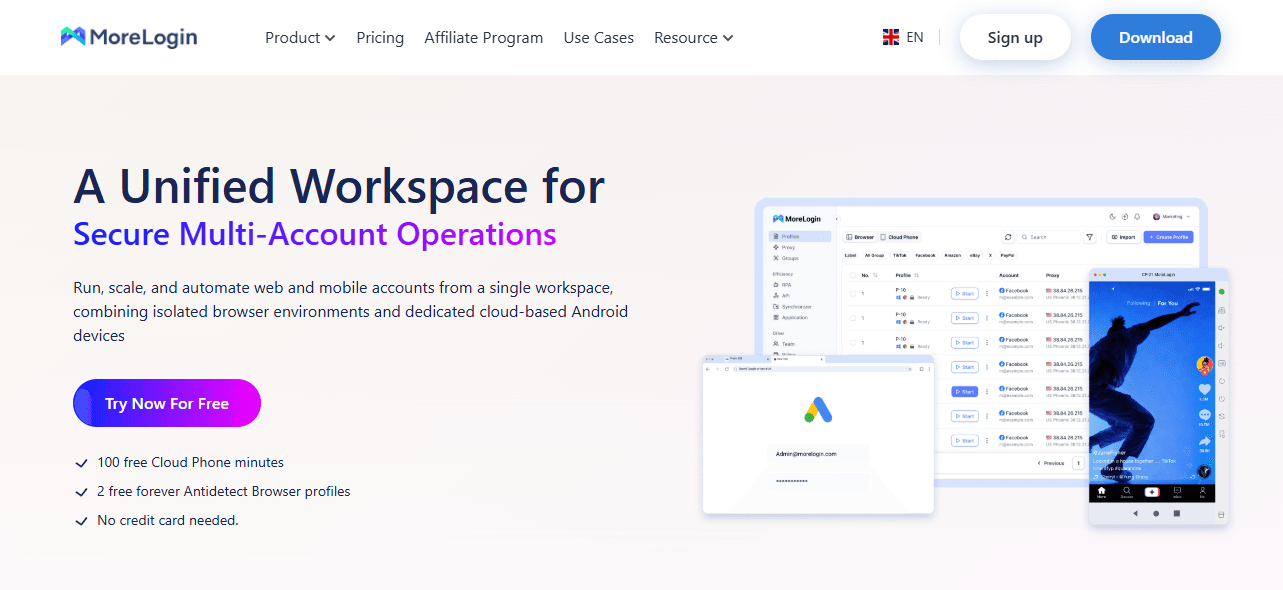Viewport: 1283px width, 590px height.
Task: Click the Admin@morelogin.com email field
Action: (819, 453)
